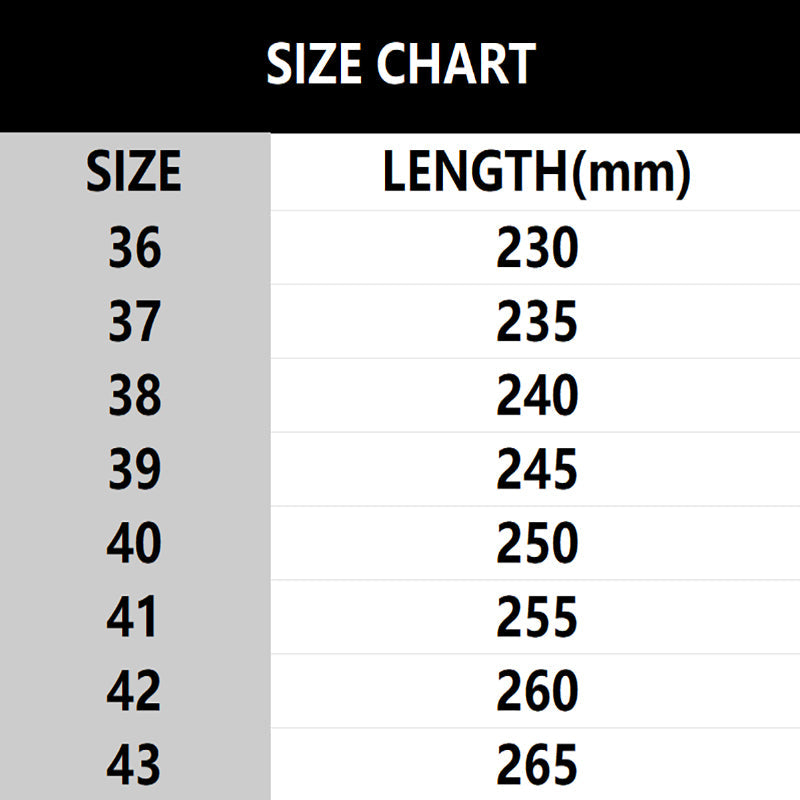Select size 43 cell
This screenshot has width=800, height=800.
pos(134,764)
